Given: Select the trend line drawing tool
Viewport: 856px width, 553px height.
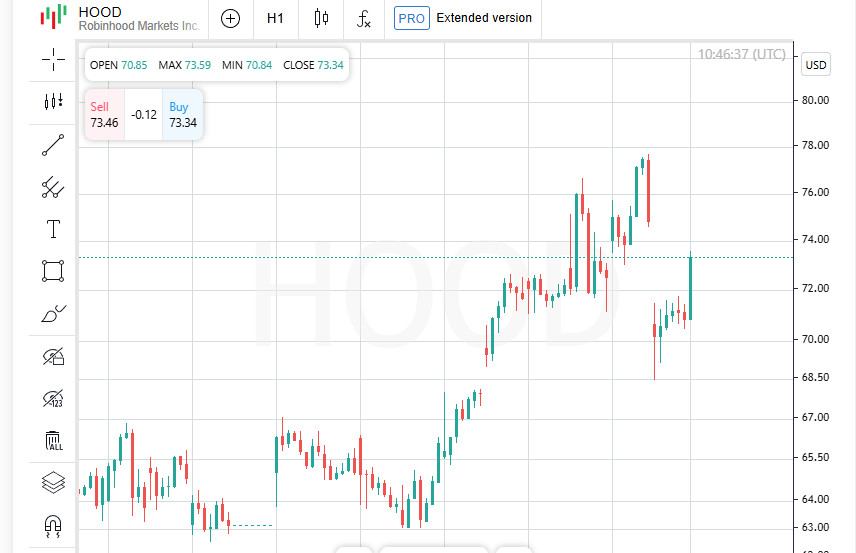Looking at the screenshot, I should [x=53, y=145].
